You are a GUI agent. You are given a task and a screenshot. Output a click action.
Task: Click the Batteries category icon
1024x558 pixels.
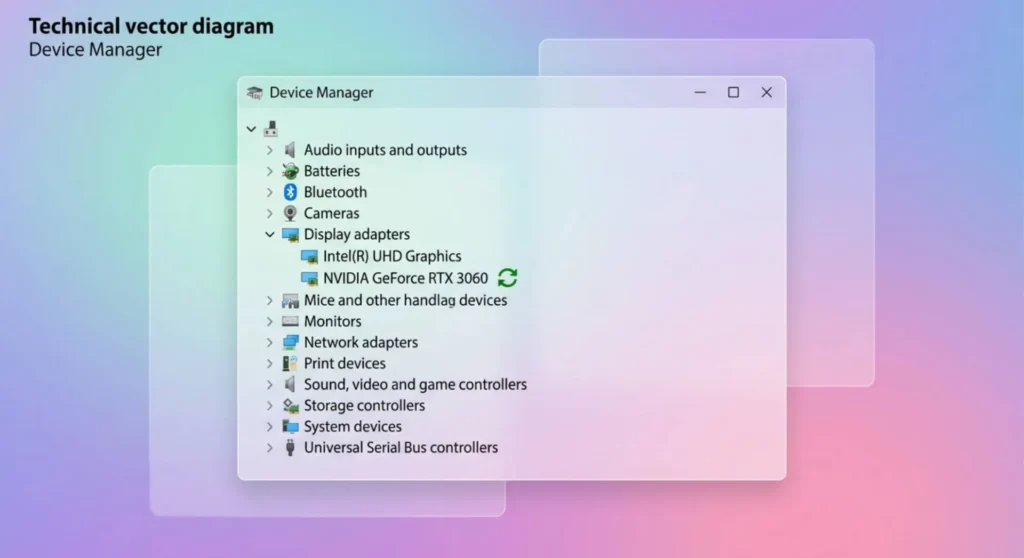290,171
